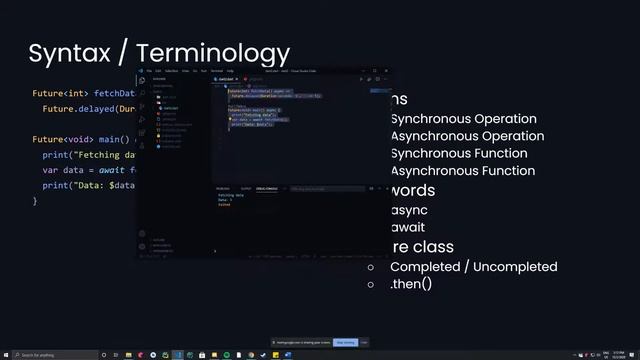Screen dimensions: 640x360
Task: Click the VS Code icon on the taskbar
Action: pos(178,355)
